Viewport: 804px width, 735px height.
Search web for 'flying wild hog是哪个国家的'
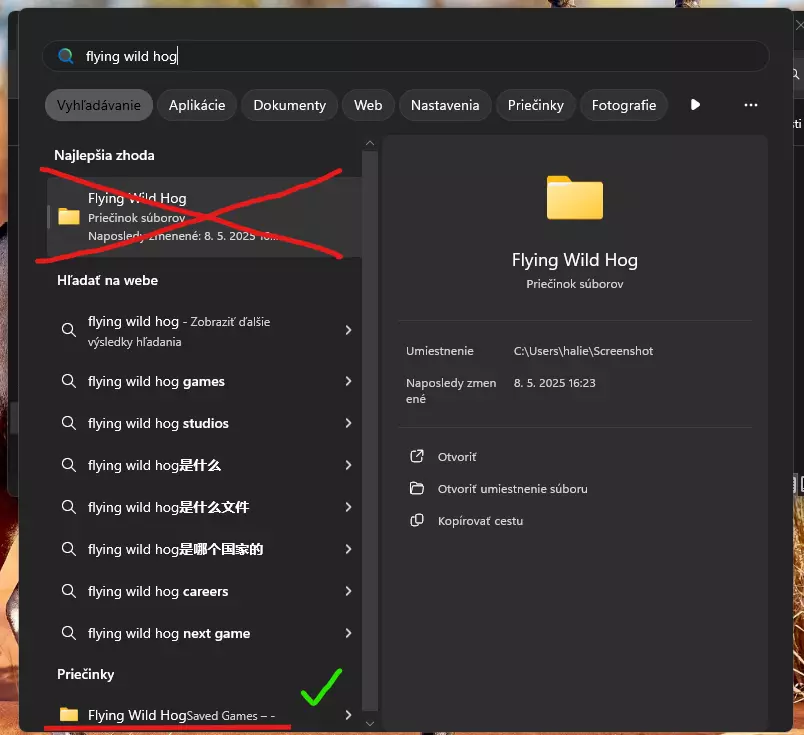pyautogui.click(x=204, y=549)
